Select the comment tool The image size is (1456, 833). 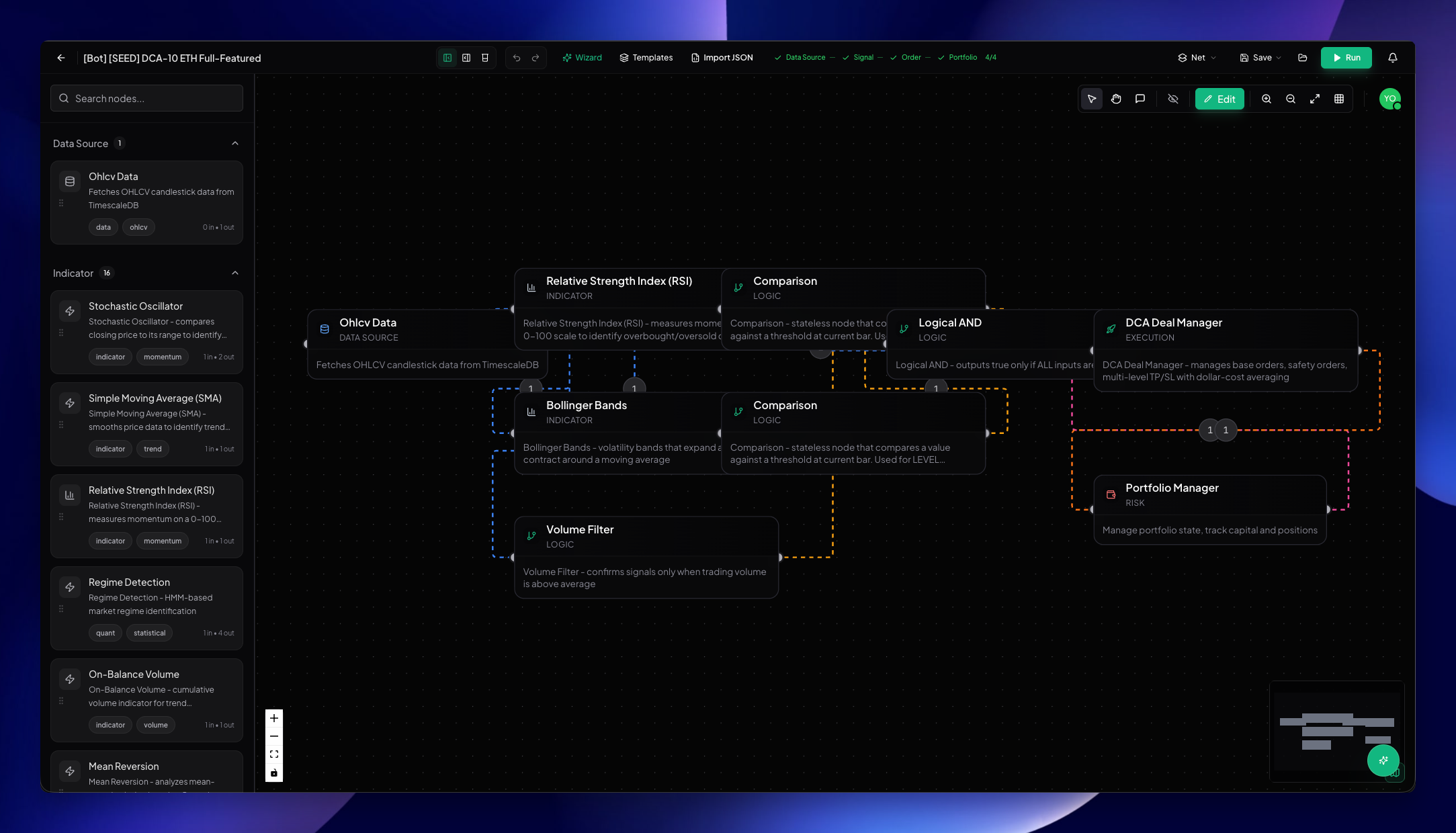[1140, 99]
